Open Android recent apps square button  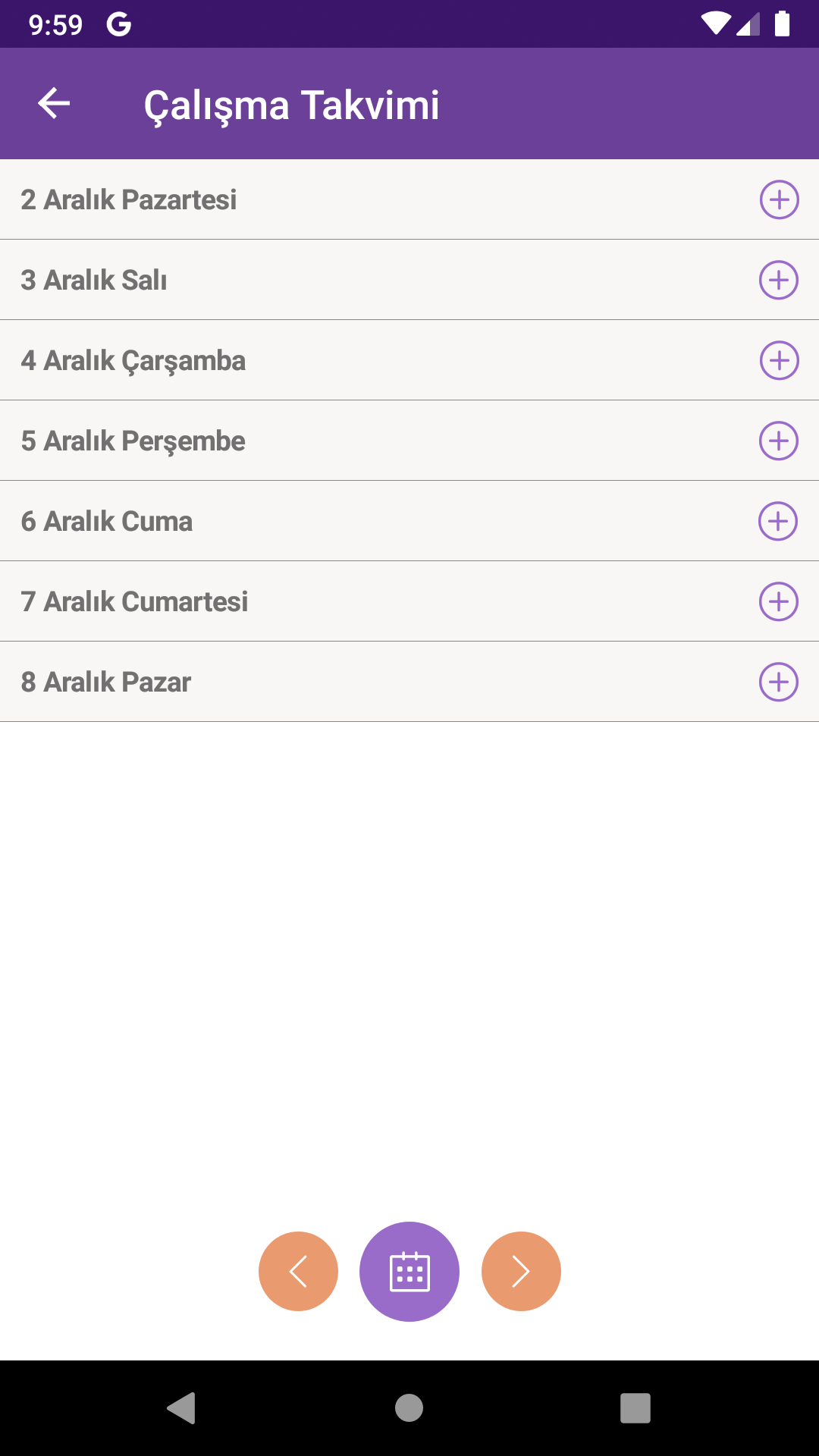[x=635, y=1408]
